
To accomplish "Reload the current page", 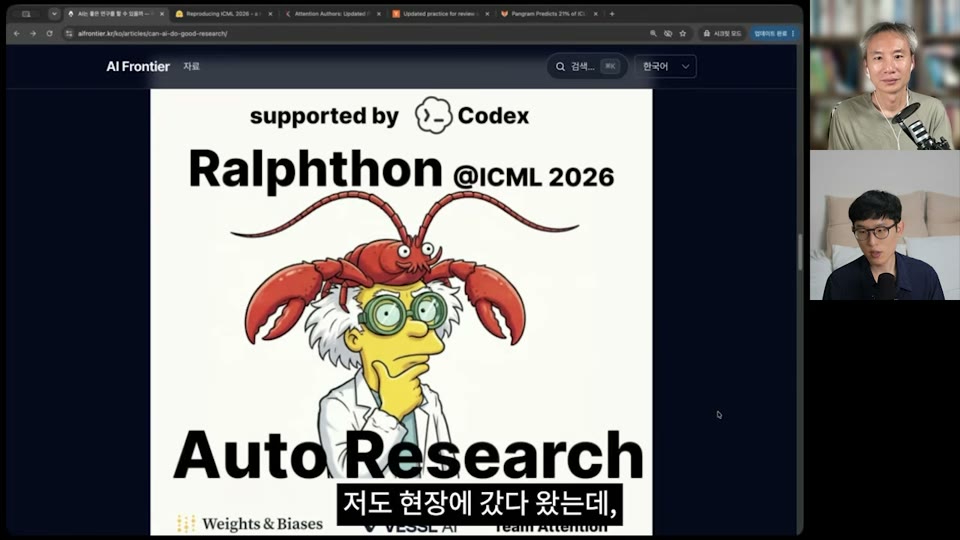I will [50, 34].
